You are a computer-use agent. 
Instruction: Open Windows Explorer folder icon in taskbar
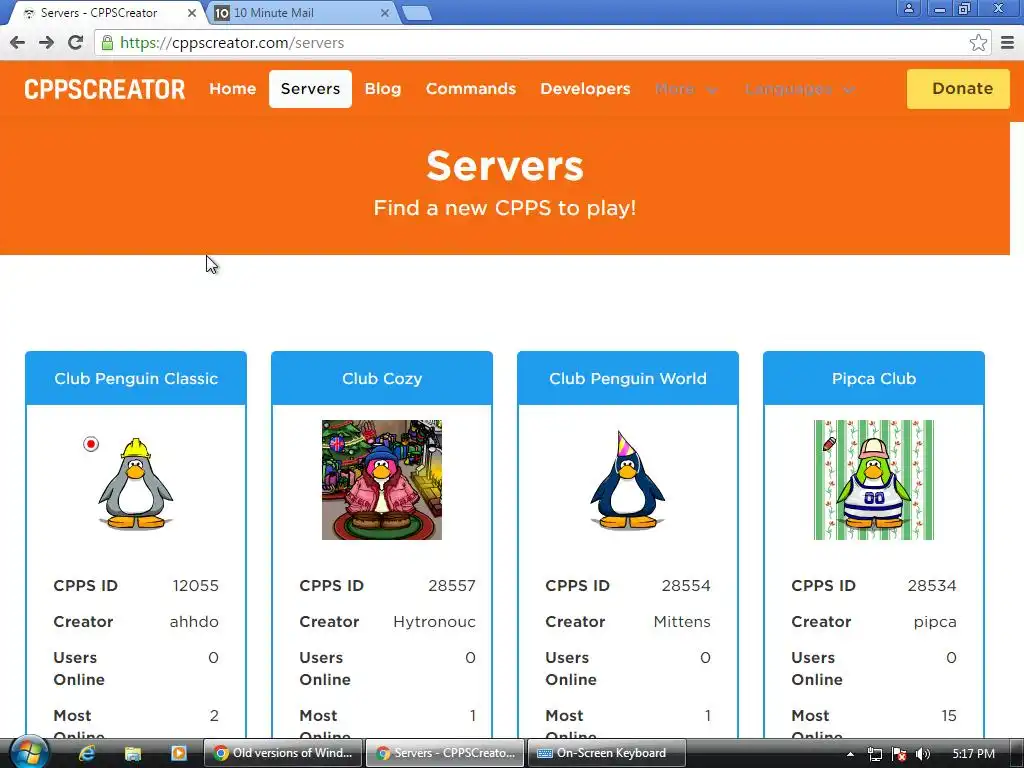coord(133,754)
